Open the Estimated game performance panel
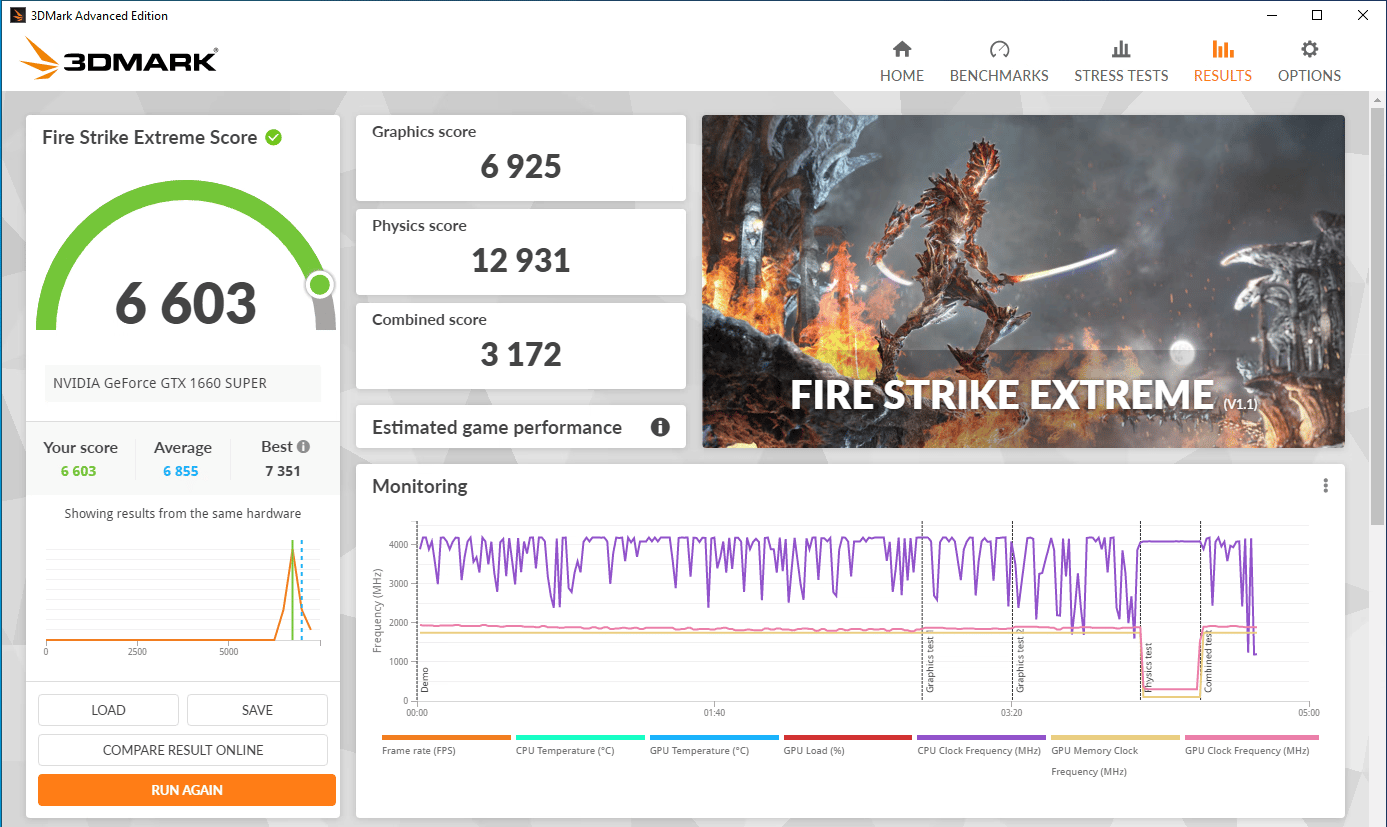This screenshot has width=1387, height=827. (521, 427)
